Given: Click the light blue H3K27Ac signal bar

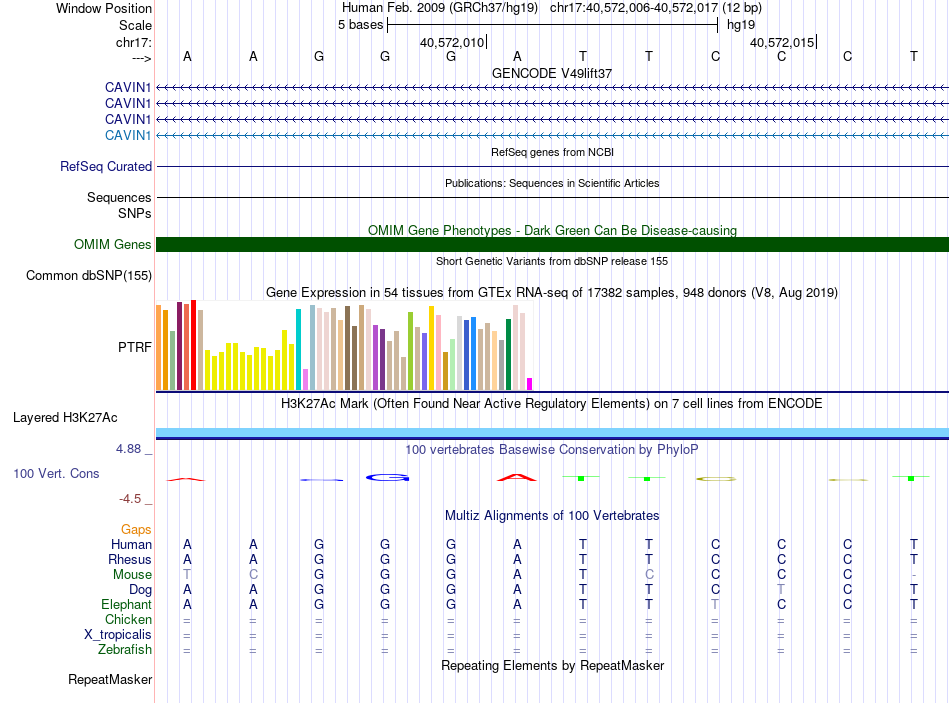Looking at the screenshot, I should click(552, 431).
